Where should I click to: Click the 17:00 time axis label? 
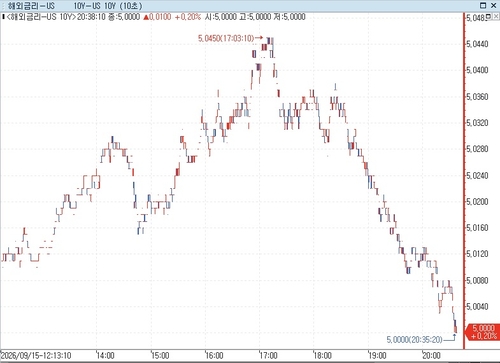click(269, 355)
